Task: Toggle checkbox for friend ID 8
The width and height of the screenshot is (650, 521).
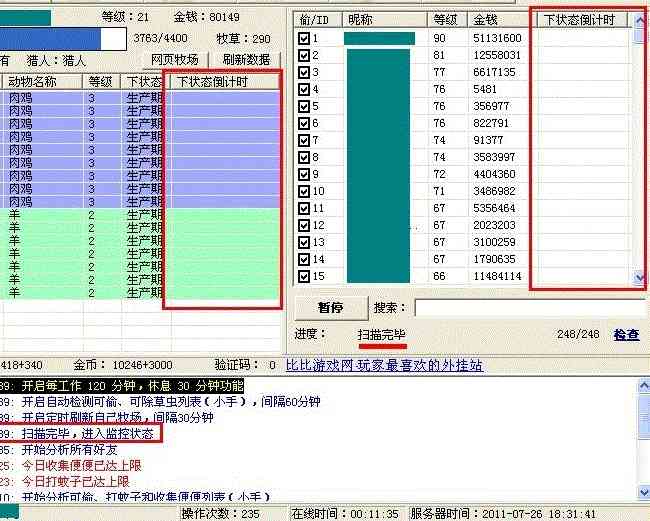Action: 304,157
